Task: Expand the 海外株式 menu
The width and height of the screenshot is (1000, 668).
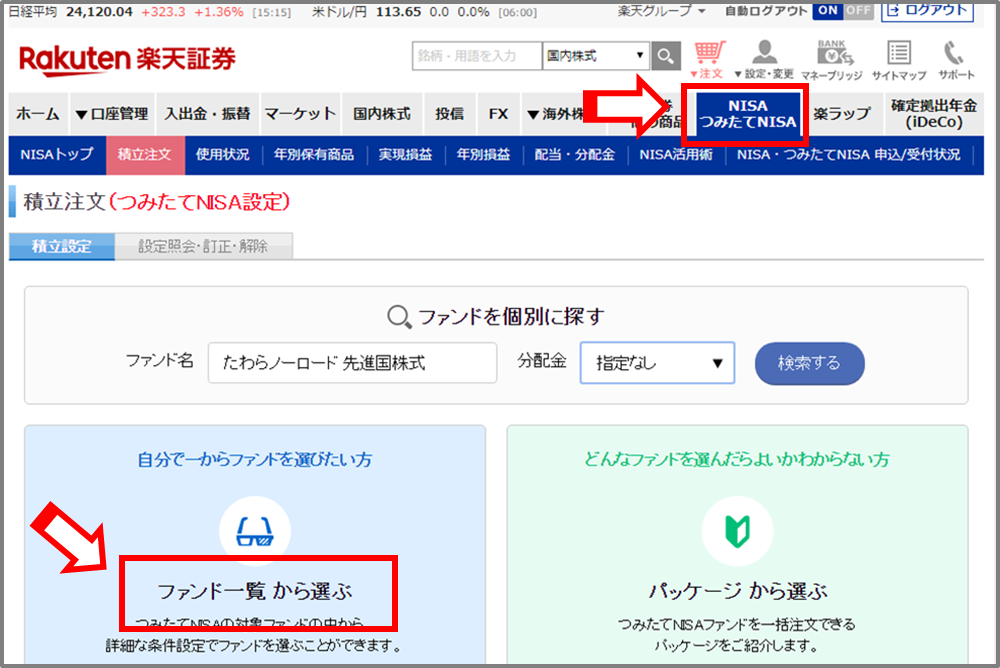Action: click(555, 114)
